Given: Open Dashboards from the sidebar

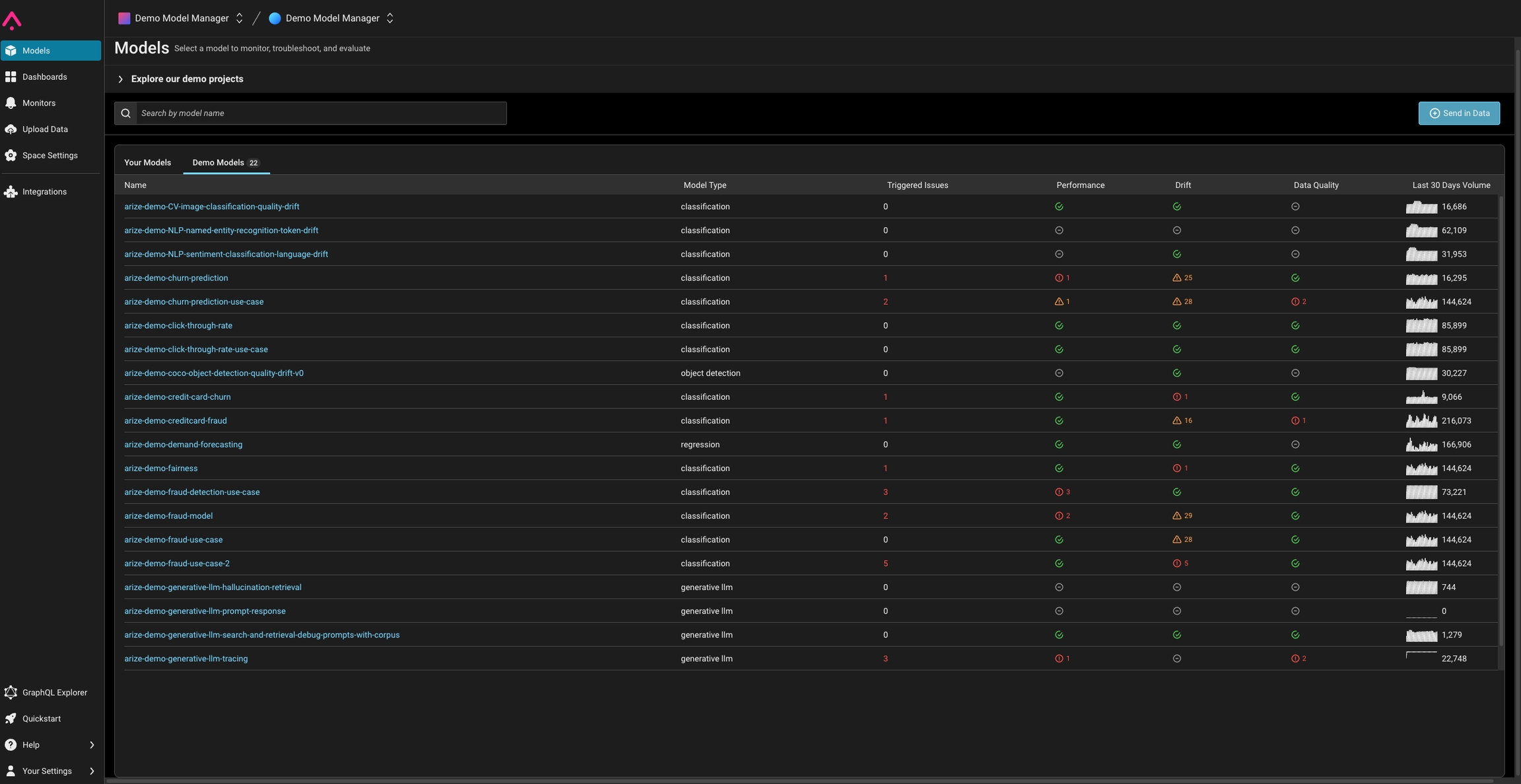Looking at the screenshot, I should pos(44,77).
